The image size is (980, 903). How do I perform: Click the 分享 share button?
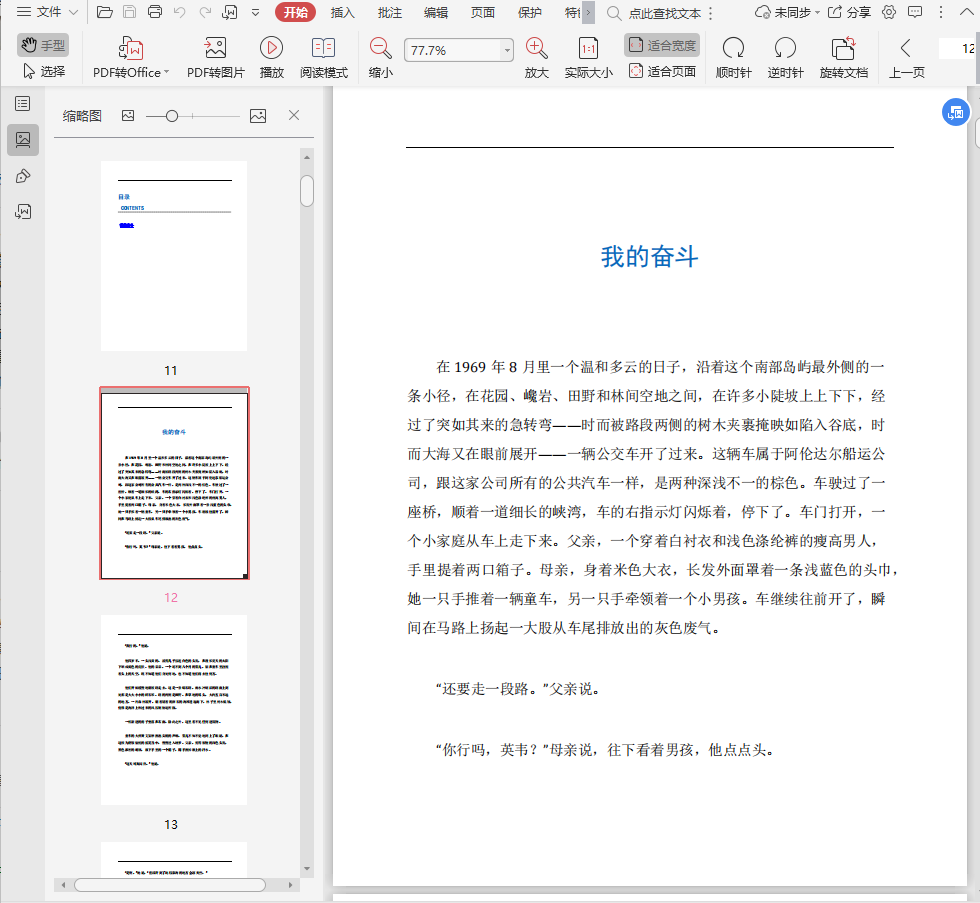tap(849, 12)
